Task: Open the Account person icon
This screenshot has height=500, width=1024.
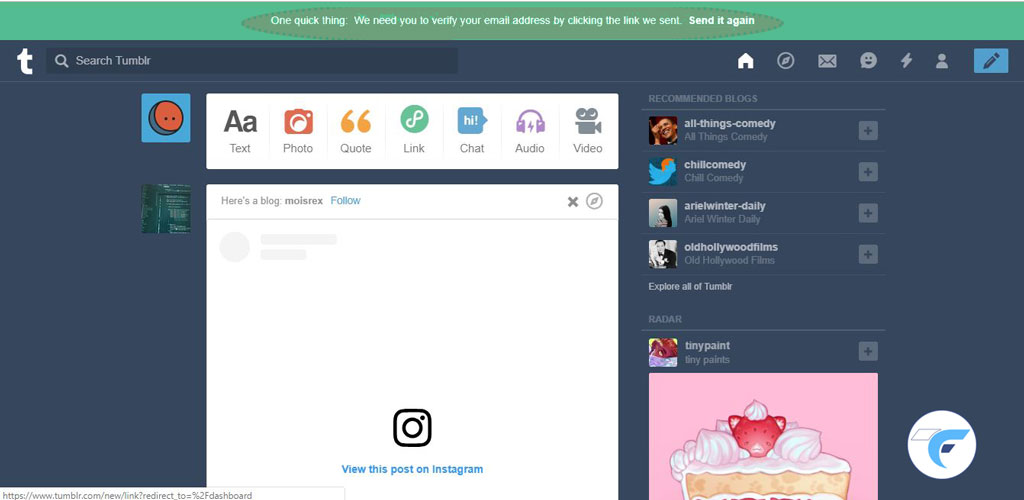Action: pyautogui.click(x=942, y=61)
